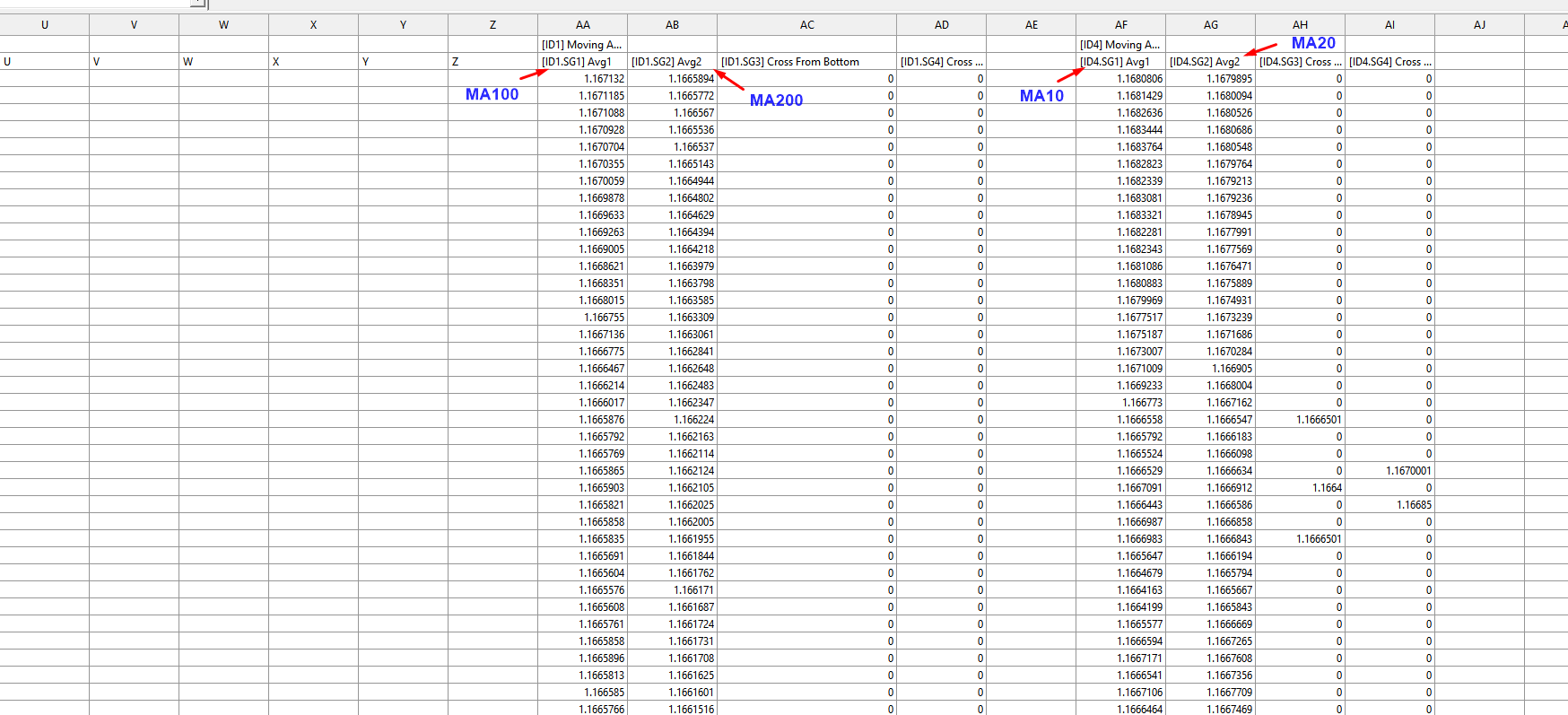Screen dimensions: 1568x715
Task: Pick the cell containing 1.1662124
Action: [x=673, y=471]
